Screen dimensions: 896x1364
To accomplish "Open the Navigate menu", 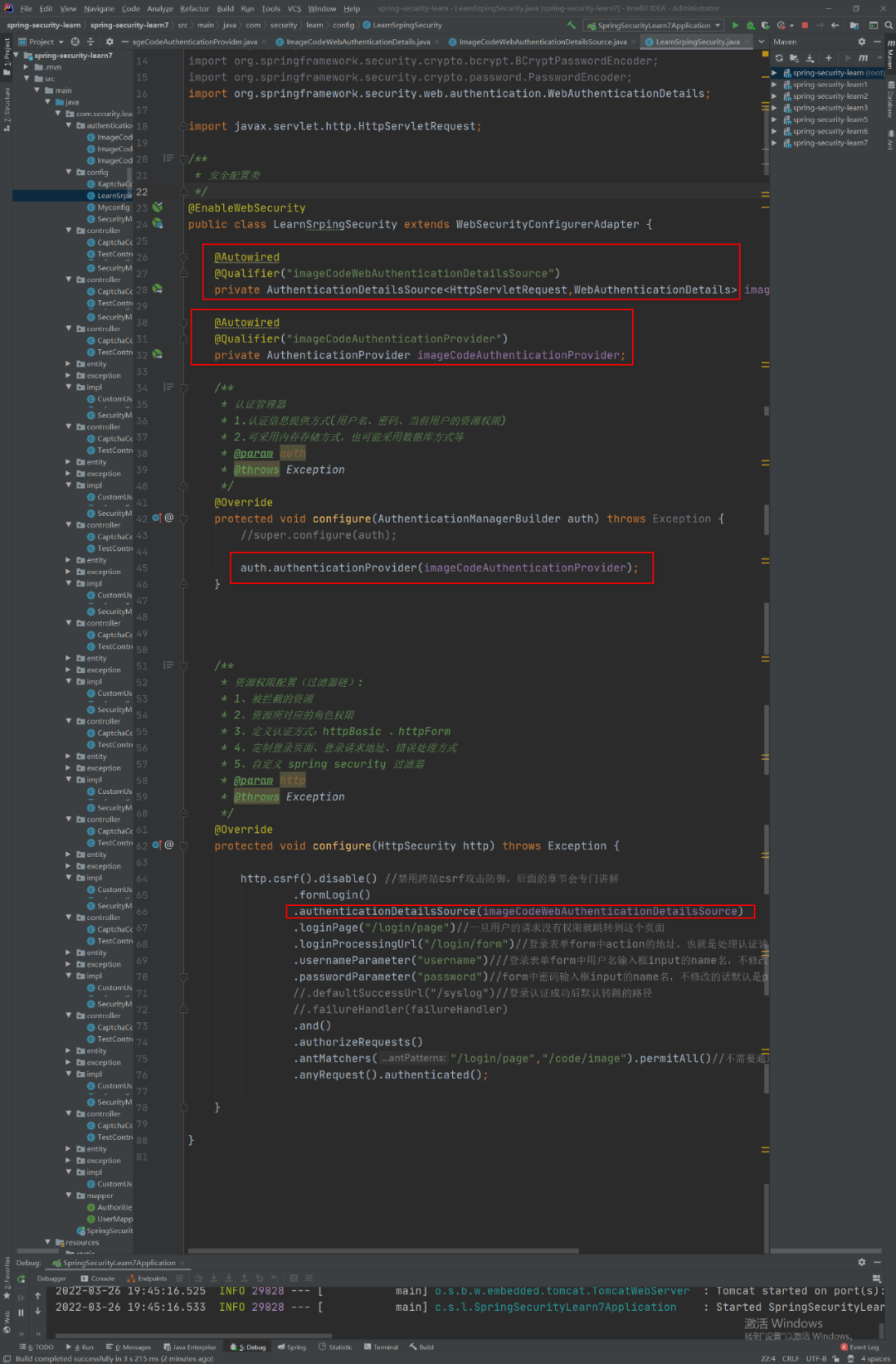I will (99, 8).
